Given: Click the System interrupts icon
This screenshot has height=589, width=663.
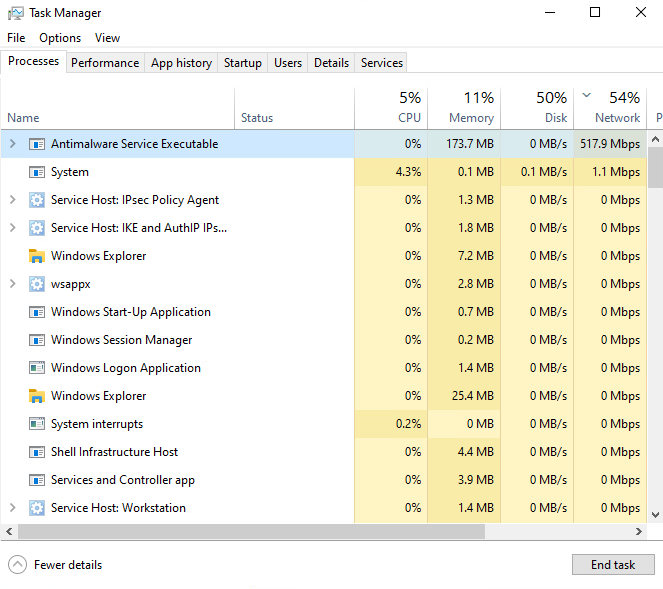Looking at the screenshot, I should coord(37,424).
